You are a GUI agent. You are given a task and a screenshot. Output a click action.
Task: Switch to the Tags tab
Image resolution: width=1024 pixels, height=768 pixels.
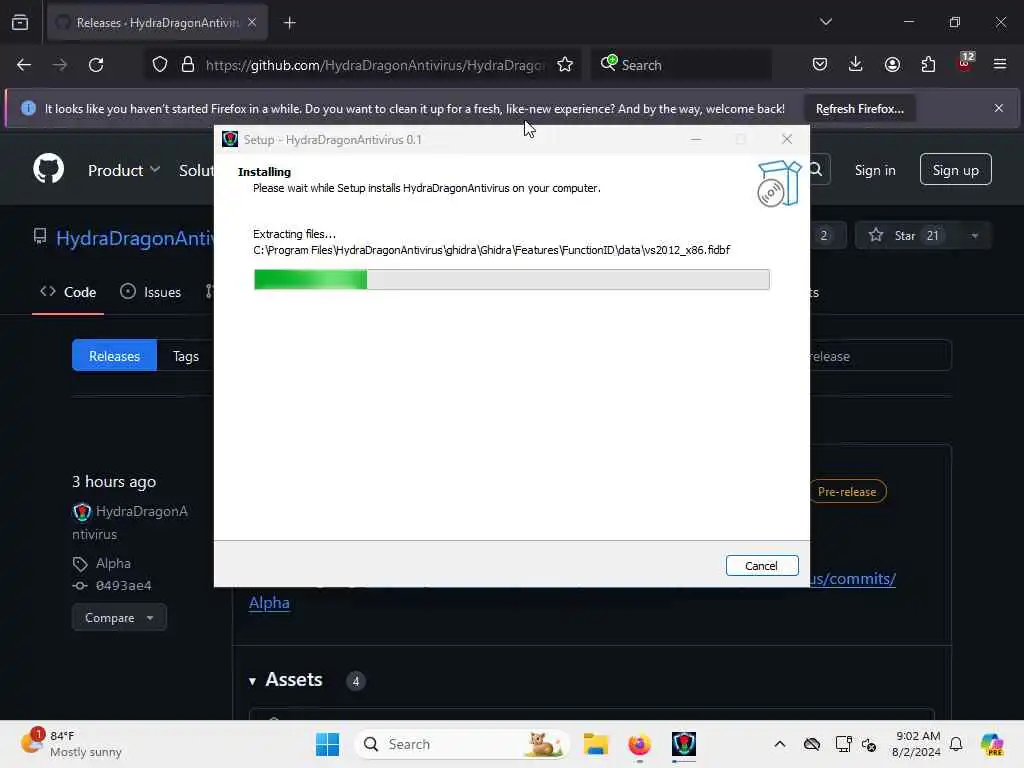pyautogui.click(x=185, y=356)
